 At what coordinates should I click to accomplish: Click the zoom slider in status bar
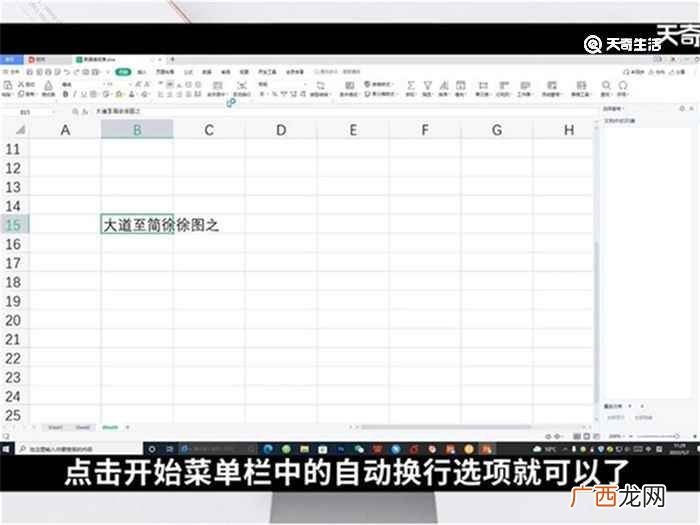point(658,436)
